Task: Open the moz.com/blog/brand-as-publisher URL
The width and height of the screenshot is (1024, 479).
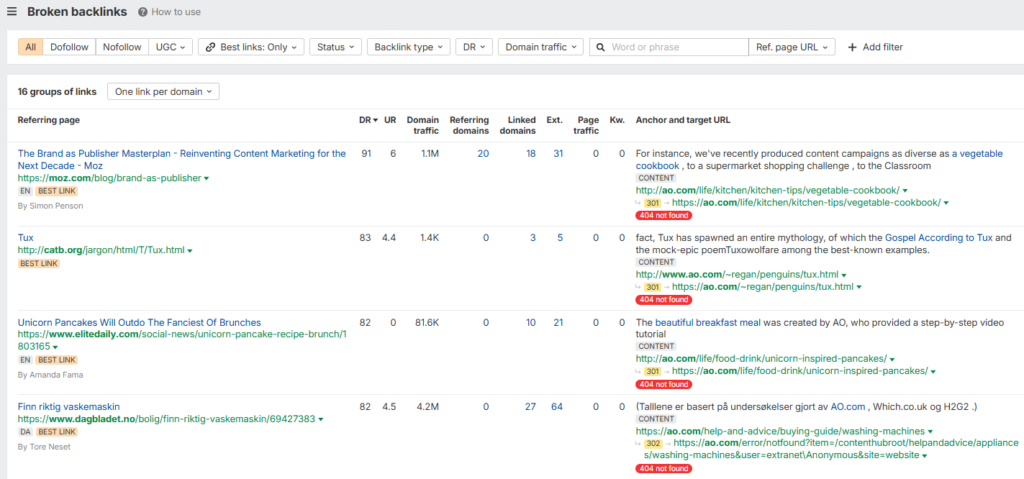Action: (109, 178)
